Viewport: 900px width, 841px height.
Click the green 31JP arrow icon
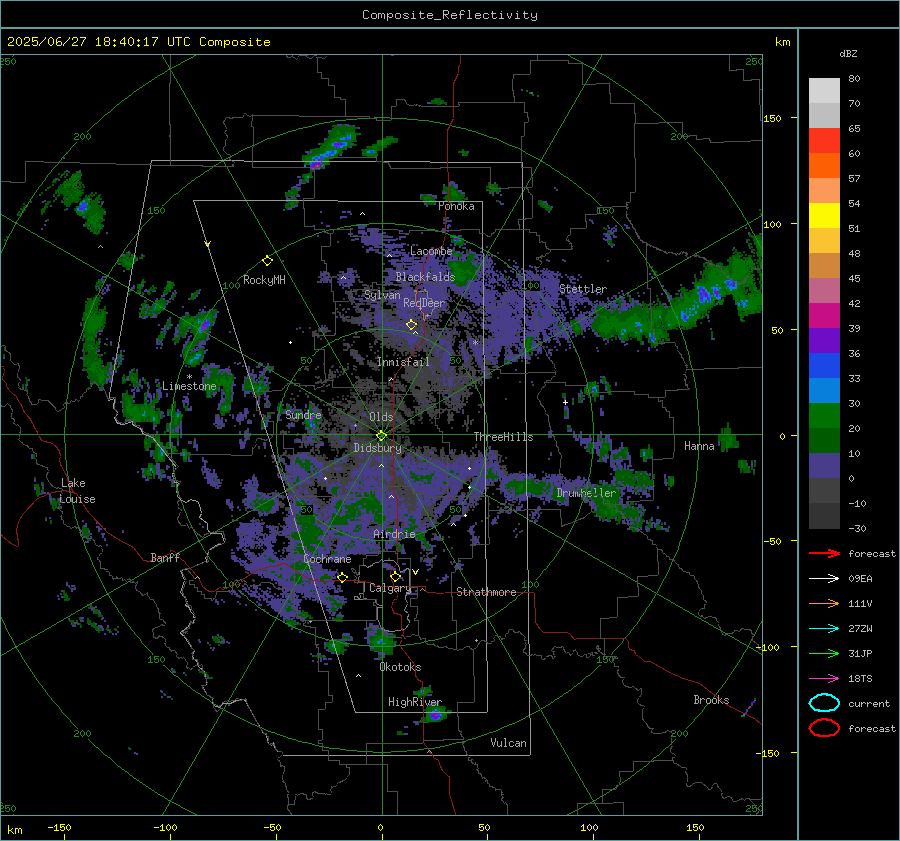pos(824,653)
